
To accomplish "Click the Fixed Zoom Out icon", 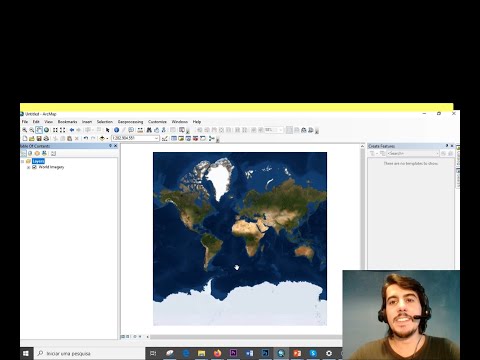I will [62, 130].
